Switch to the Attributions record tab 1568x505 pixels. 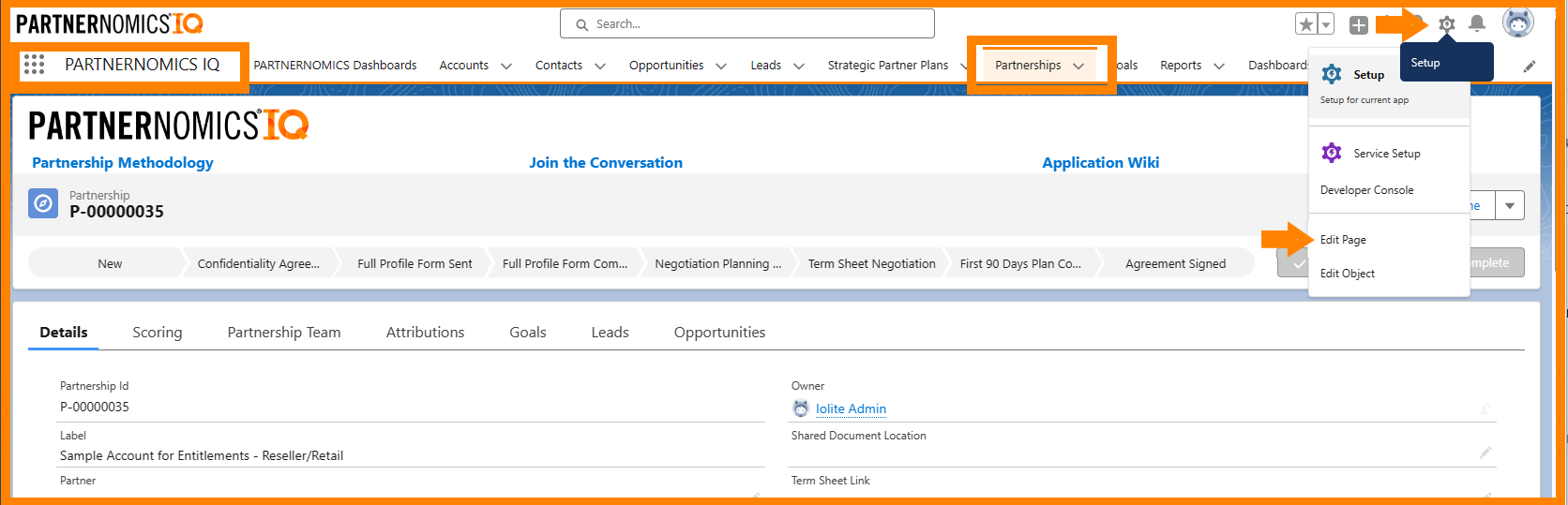coord(425,333)
